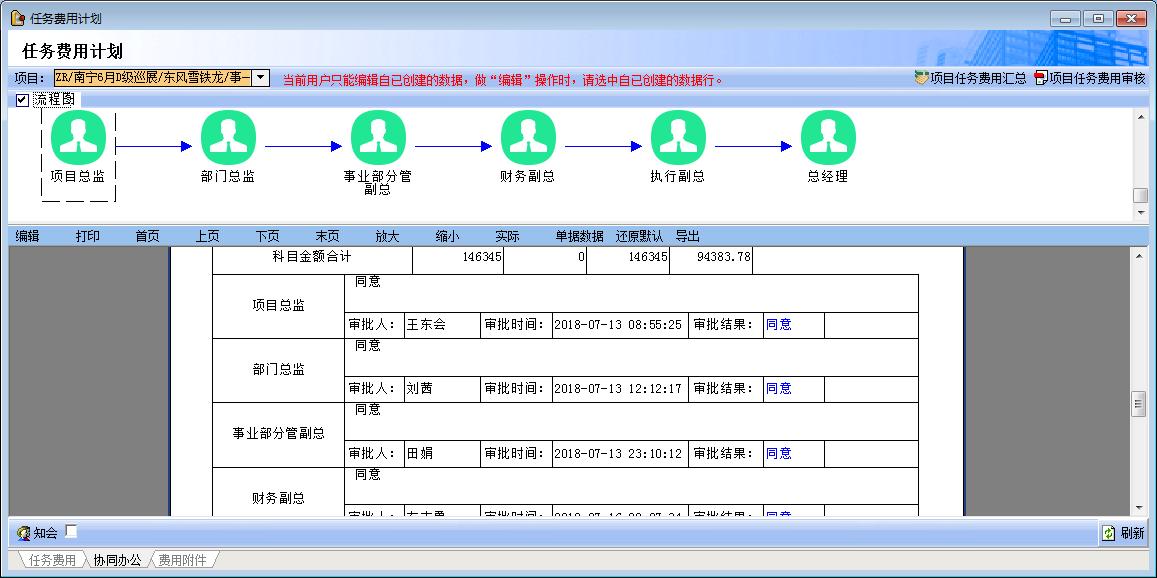Image resolution: width=1157 pixels, height=578 pixels.
Task: Go to 下页 in report toolbar
Action: tap(267, 237)
